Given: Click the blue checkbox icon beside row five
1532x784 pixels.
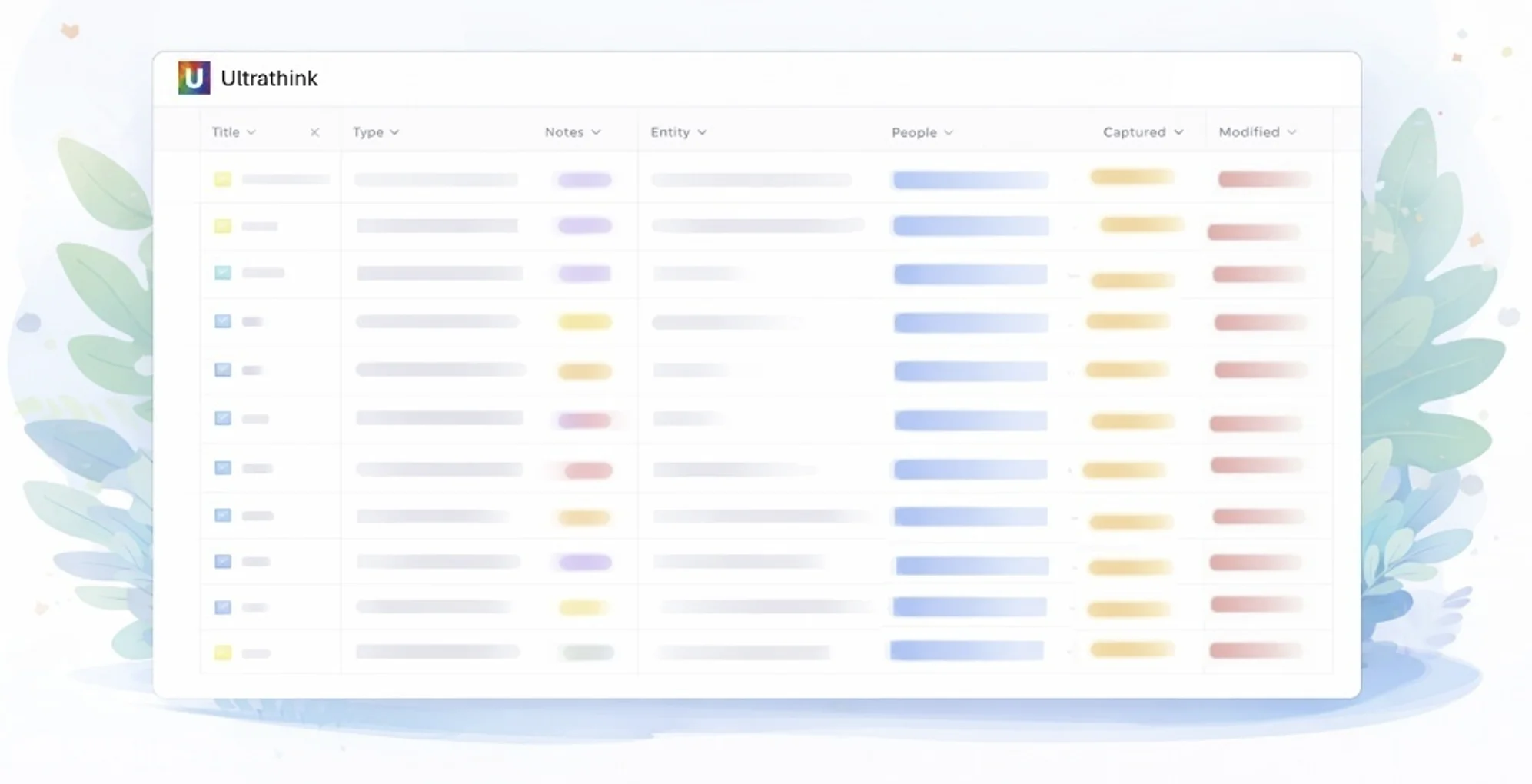Looking at the screenshot, I should 222,370.
